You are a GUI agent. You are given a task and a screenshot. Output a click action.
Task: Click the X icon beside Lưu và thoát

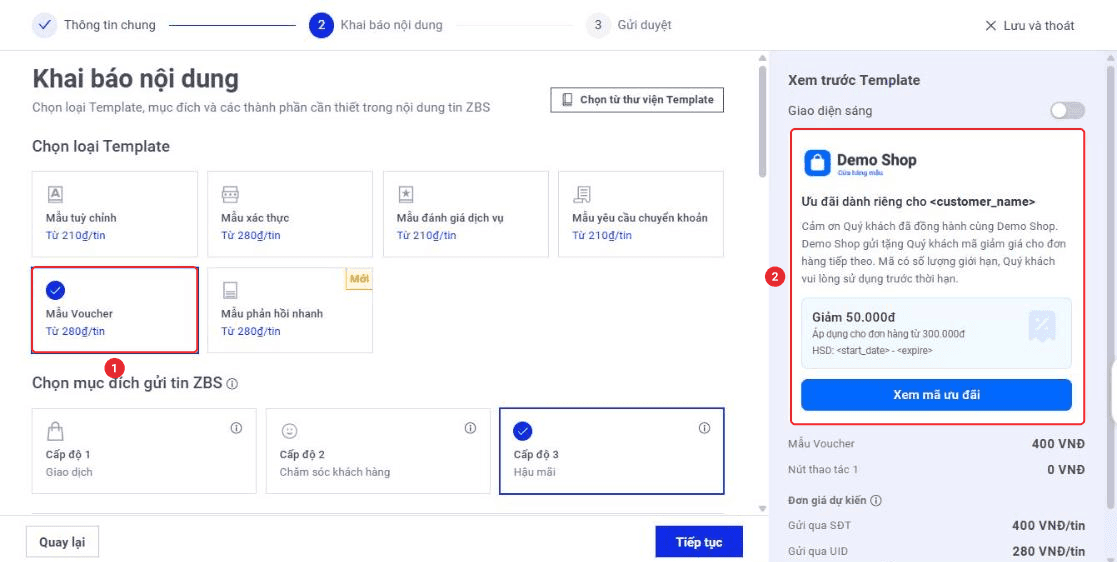pyautogui.click(x=990, y=26)
